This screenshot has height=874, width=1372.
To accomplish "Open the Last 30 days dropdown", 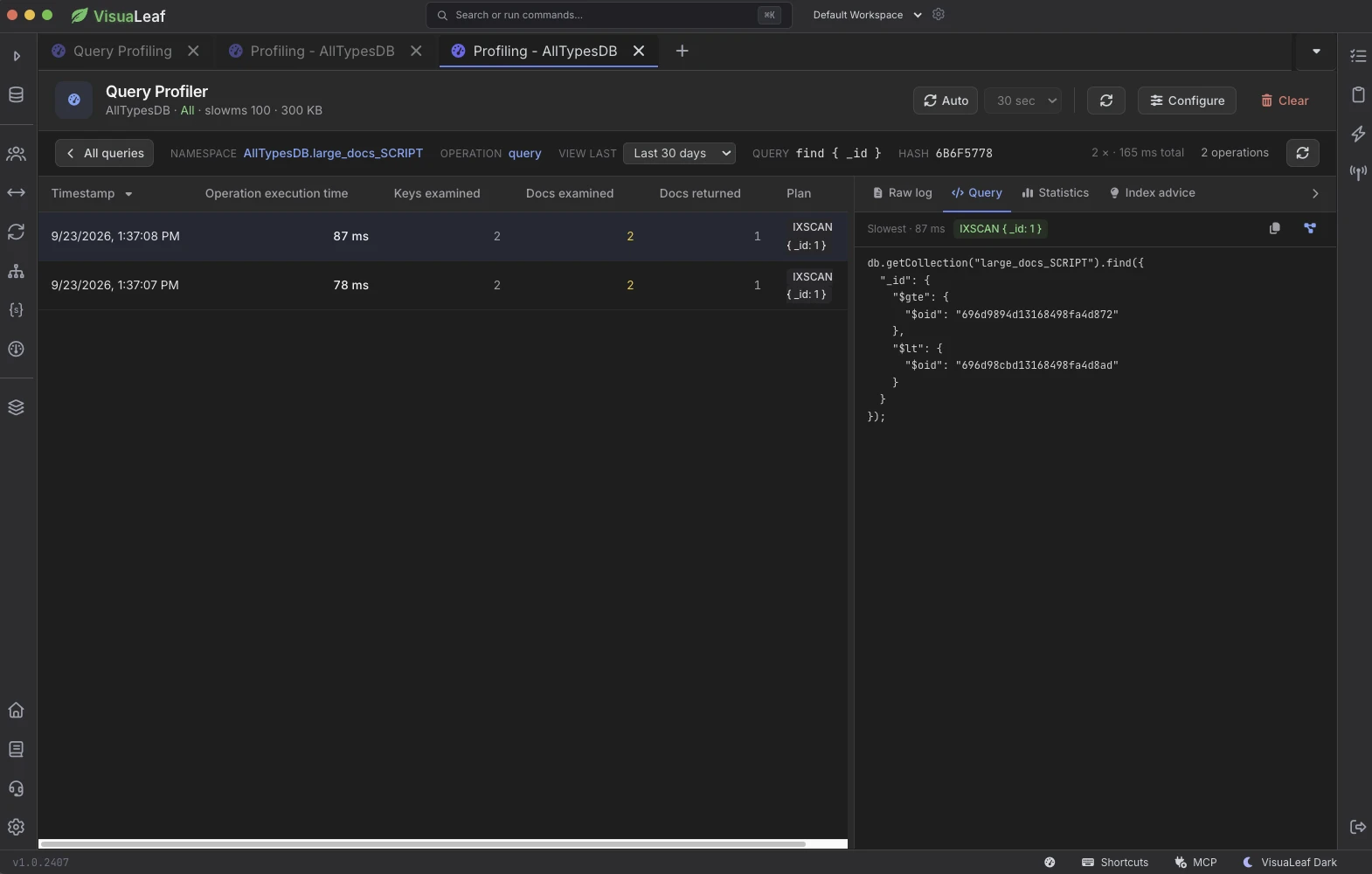I will click(679, 153).
